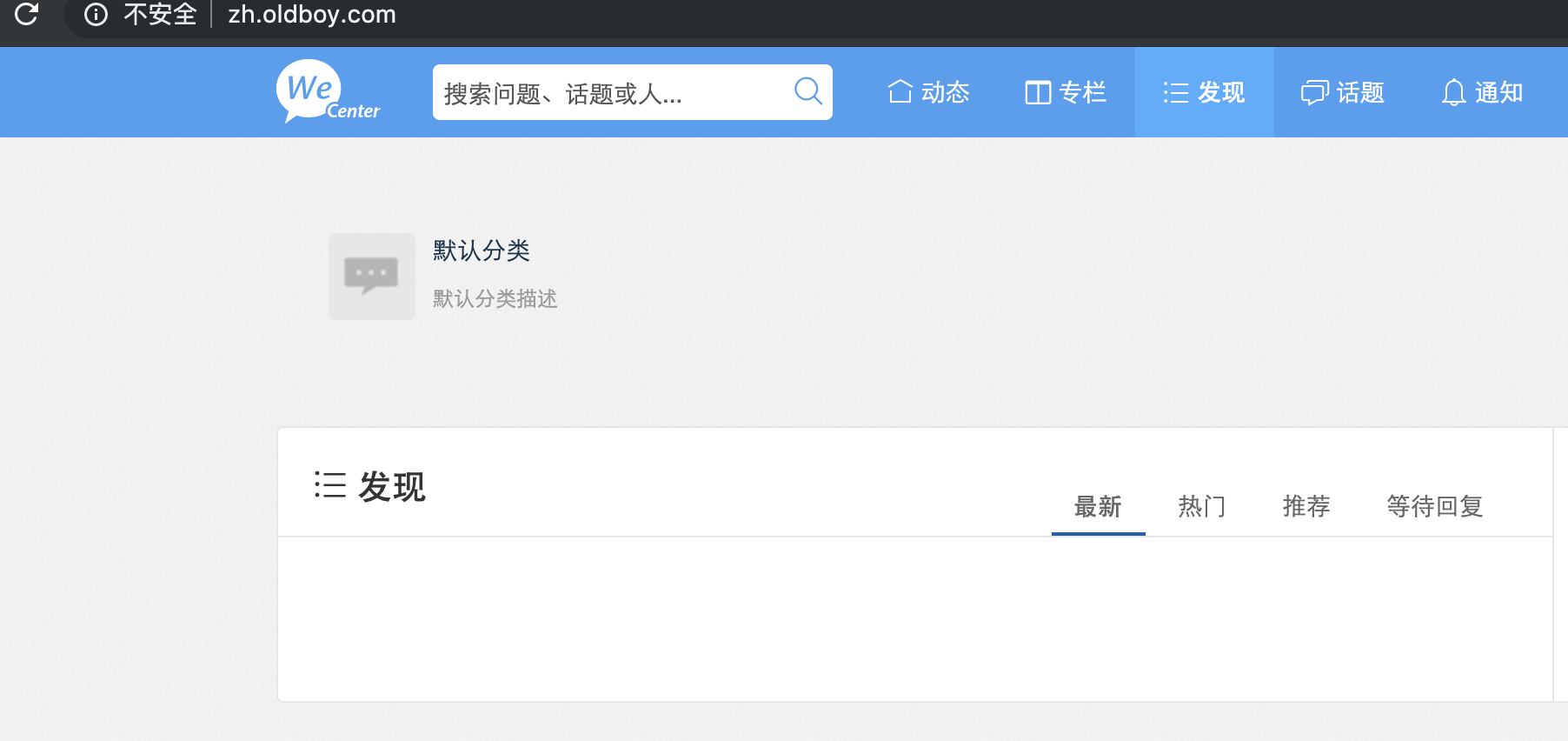The height and width of the screenshot is (741, 1568).
Task: Click the bell icon beside 通知
Action: point(1453,92)
